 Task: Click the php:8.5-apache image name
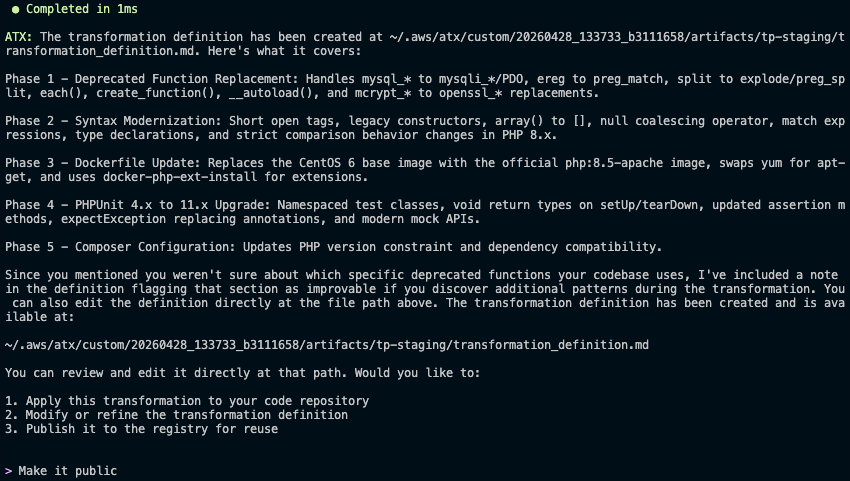563,162
